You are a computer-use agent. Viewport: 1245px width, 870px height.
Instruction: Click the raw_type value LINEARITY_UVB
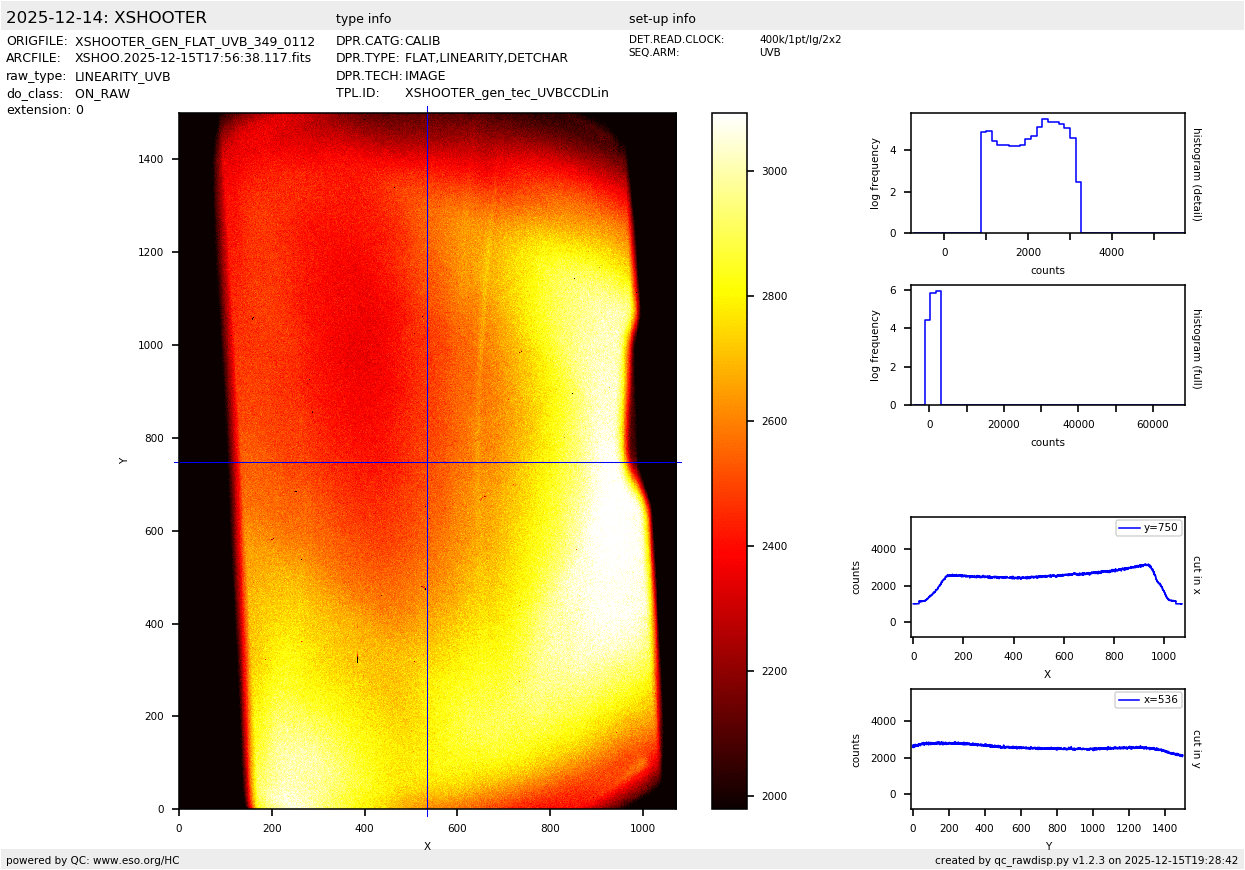(122, 76)
